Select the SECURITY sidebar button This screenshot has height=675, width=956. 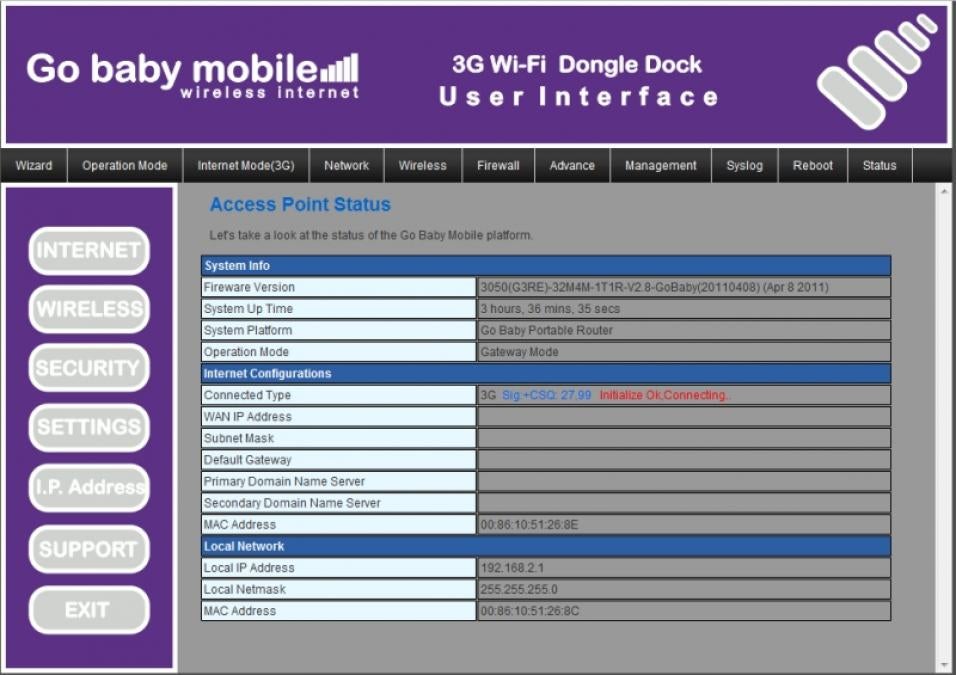[89, 368]
